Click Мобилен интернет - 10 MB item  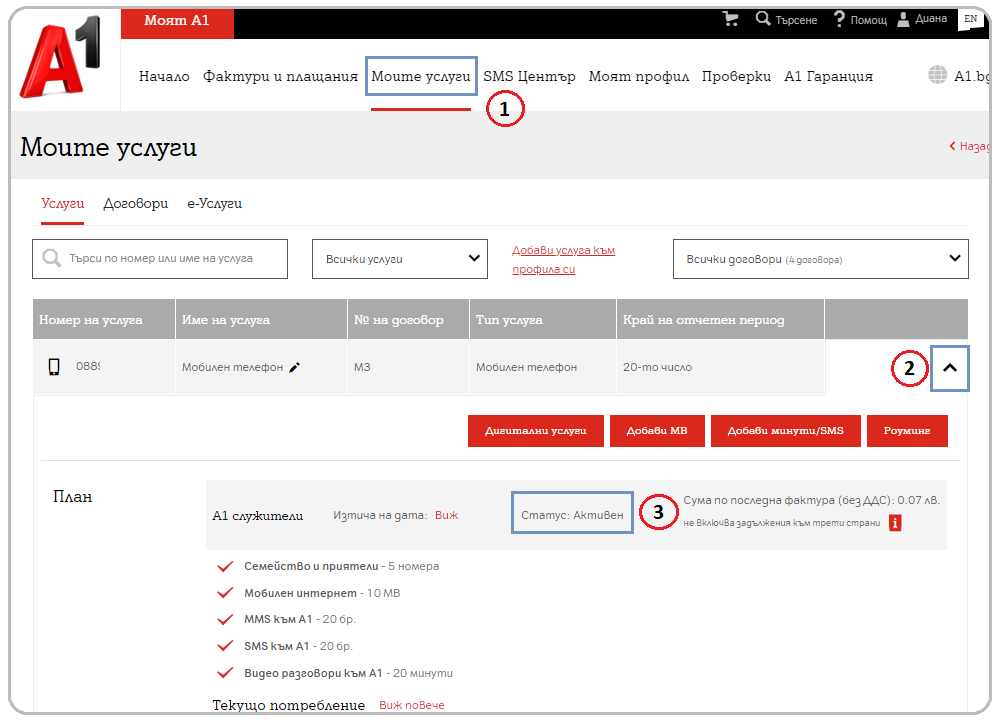pyautogui.click(x=322, y=593)
